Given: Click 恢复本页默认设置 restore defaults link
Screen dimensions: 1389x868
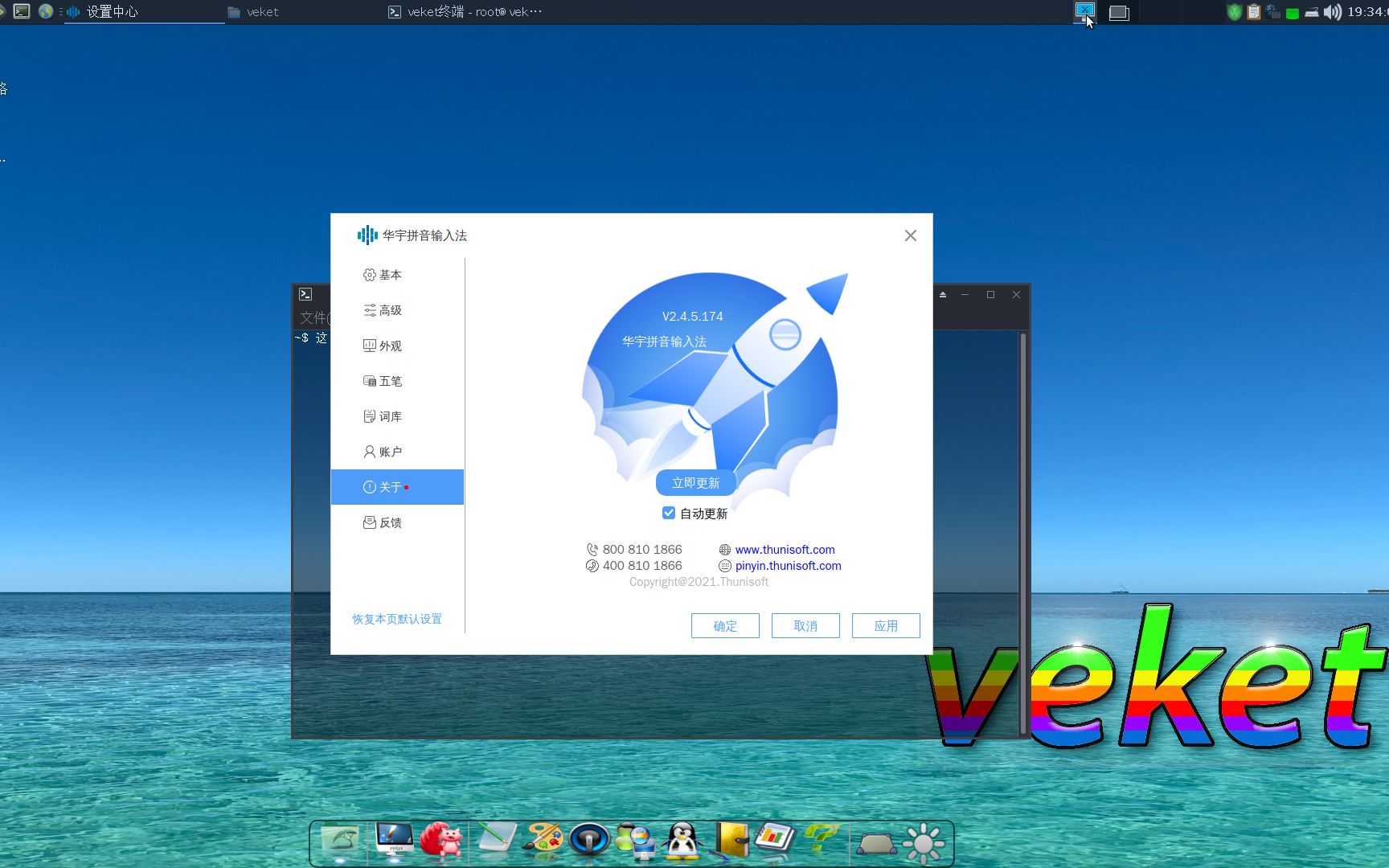Looking at the screenshot, I should click(x=397, y=619).
